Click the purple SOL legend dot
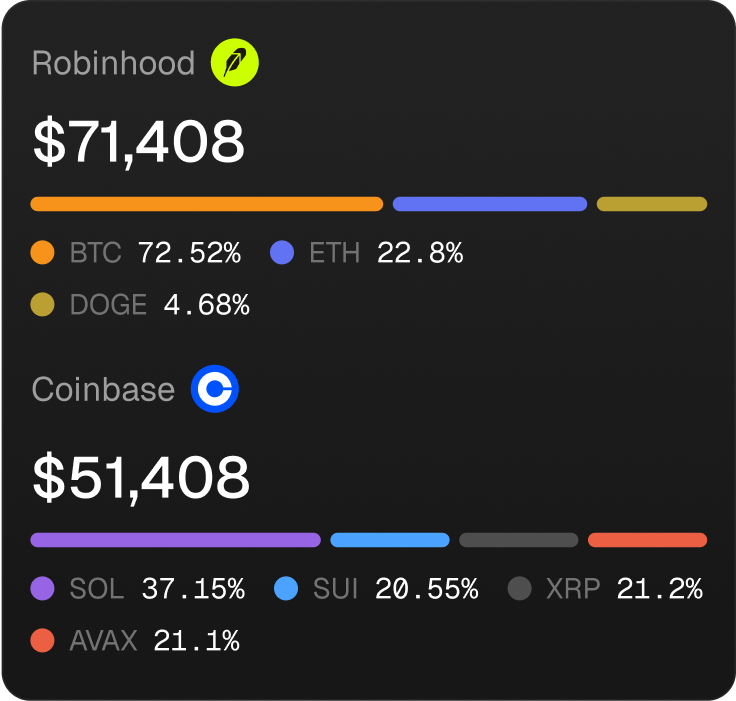This screenshot has height=701, width=736. (42, 589)
